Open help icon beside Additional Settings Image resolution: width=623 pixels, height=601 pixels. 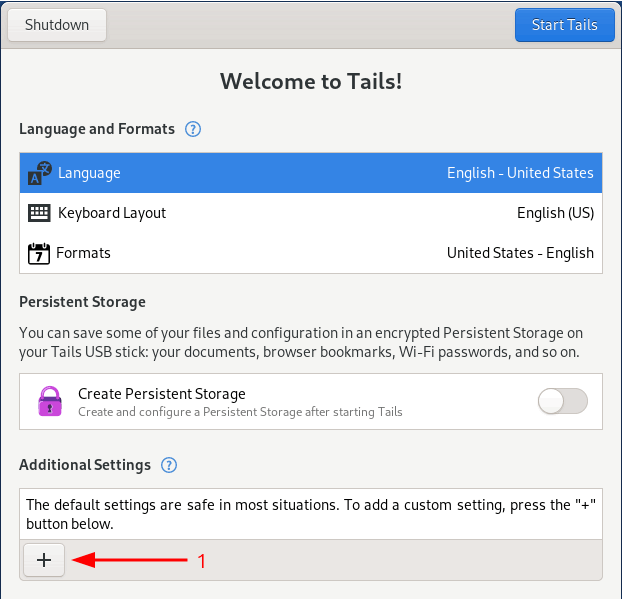click(x=169, y=465)
